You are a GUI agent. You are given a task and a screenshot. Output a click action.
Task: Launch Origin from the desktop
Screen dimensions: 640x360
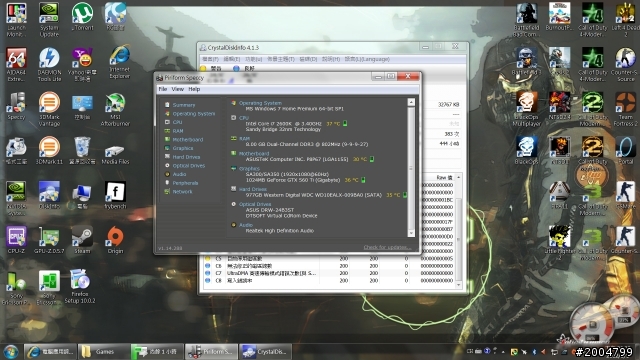(x=115, y=240)
